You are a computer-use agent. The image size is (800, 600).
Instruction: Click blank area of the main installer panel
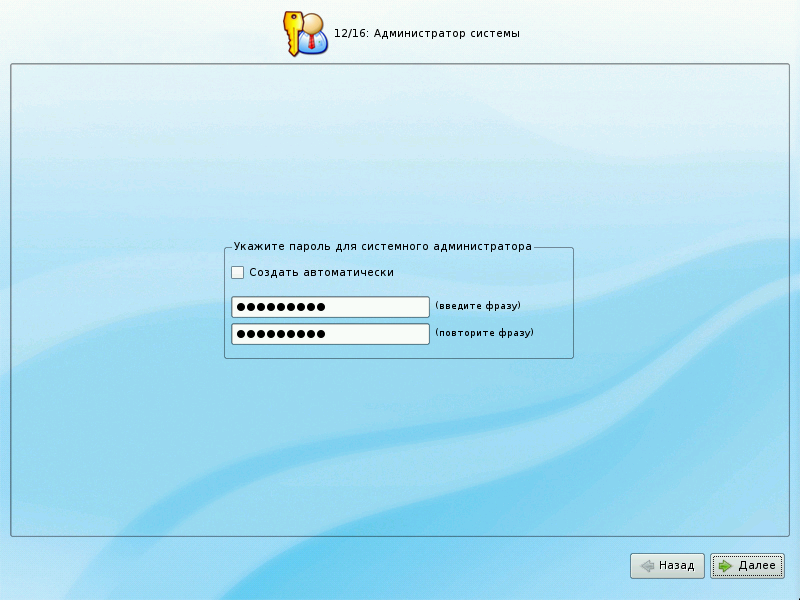400,150
